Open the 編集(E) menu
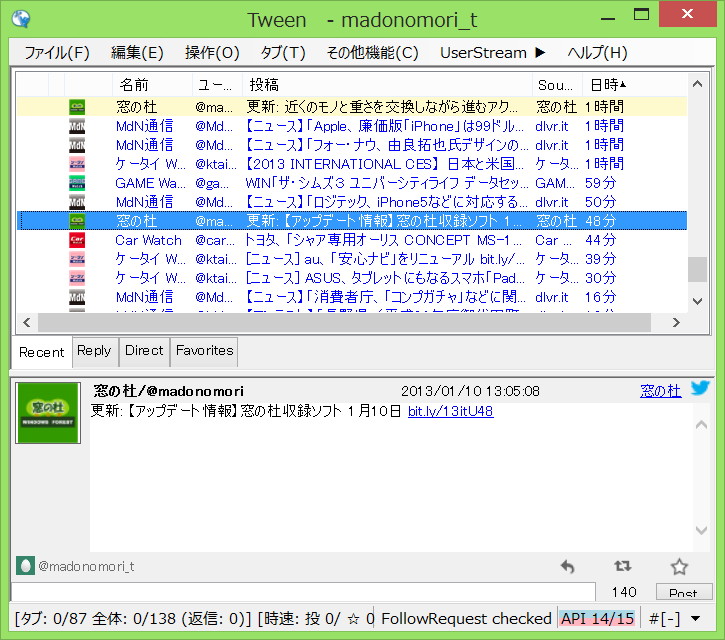 click(x=137, y=53)
